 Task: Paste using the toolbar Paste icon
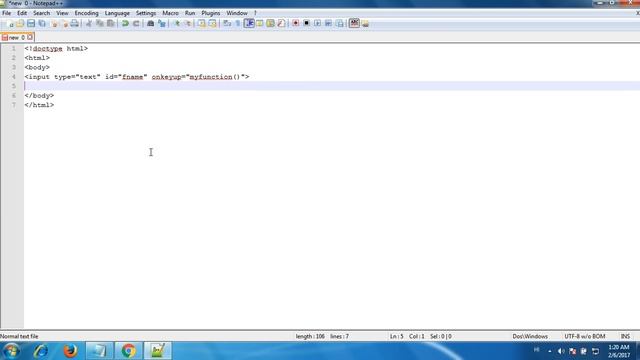[111, 24]
